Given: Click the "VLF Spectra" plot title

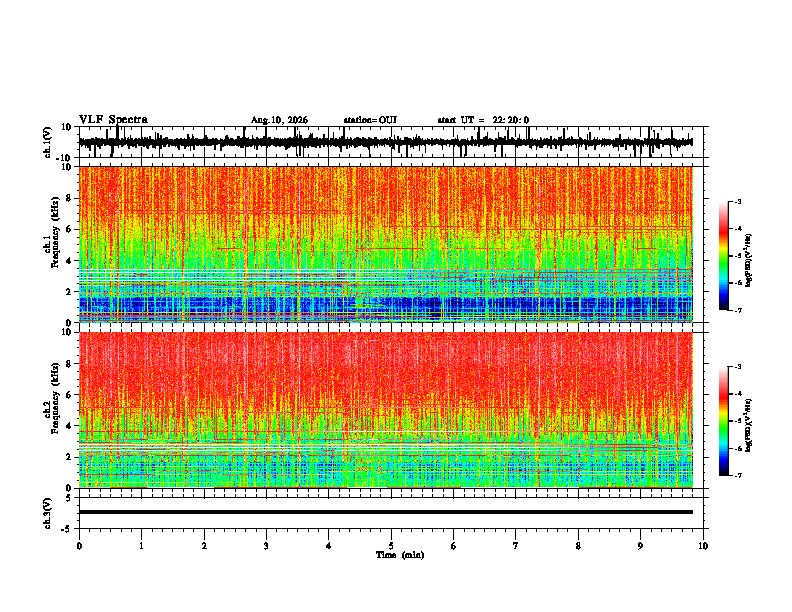Looking at the screenshot, I should [113, 119].
